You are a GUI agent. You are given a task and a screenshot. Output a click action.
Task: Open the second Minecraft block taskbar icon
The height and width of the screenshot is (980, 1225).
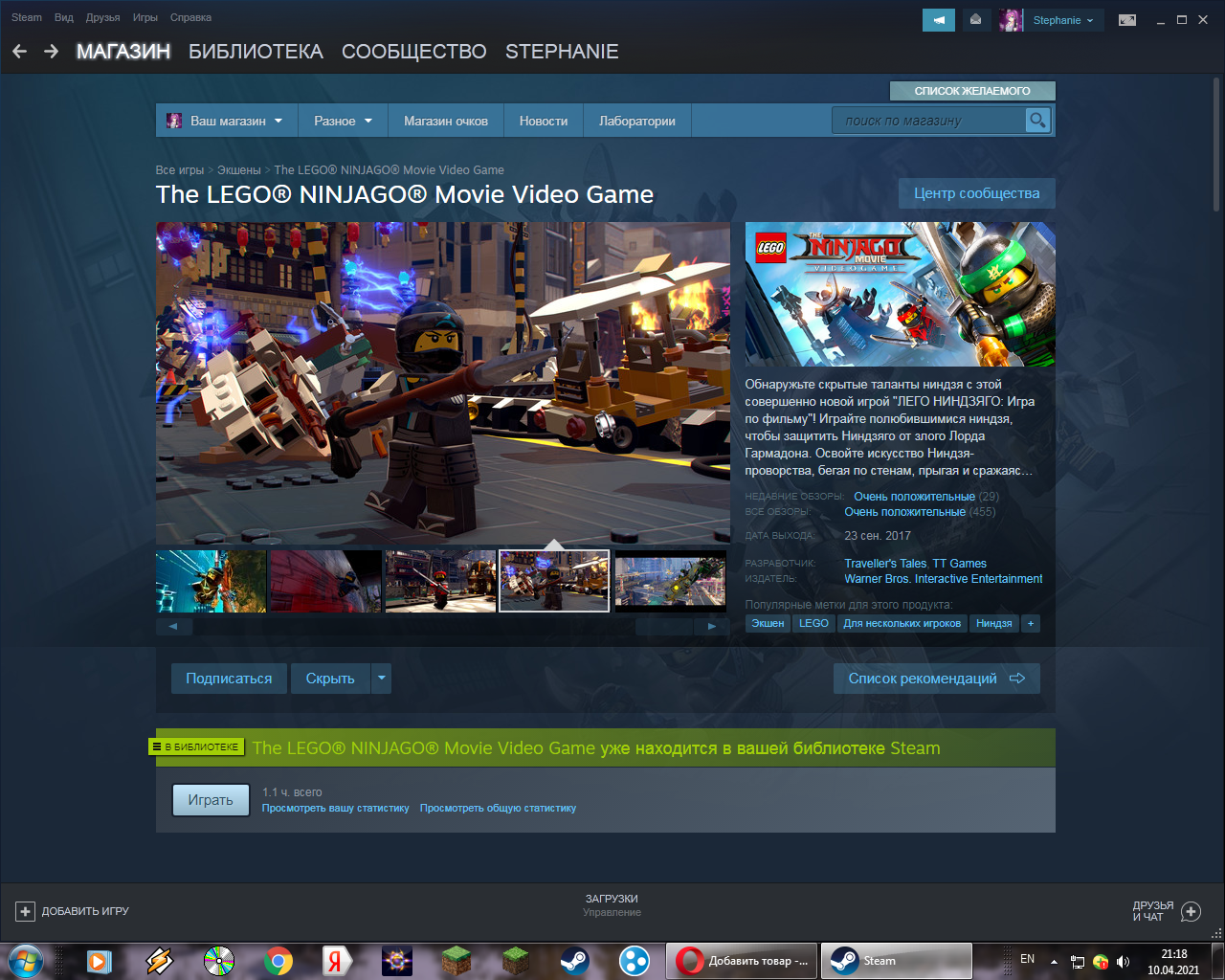click(516, 960)
